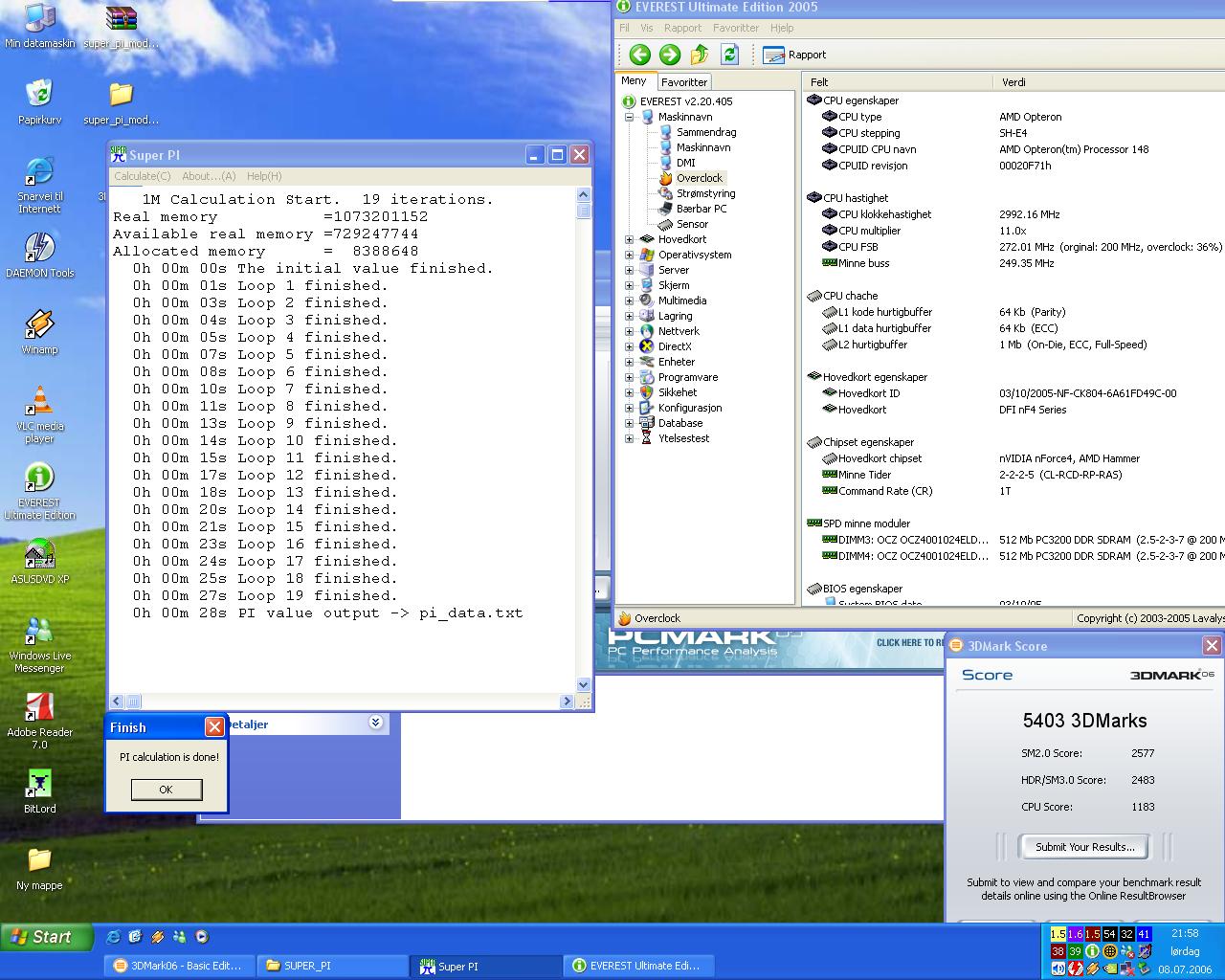
Task: Expand the Server tree node
Action: tap(630, 270)
